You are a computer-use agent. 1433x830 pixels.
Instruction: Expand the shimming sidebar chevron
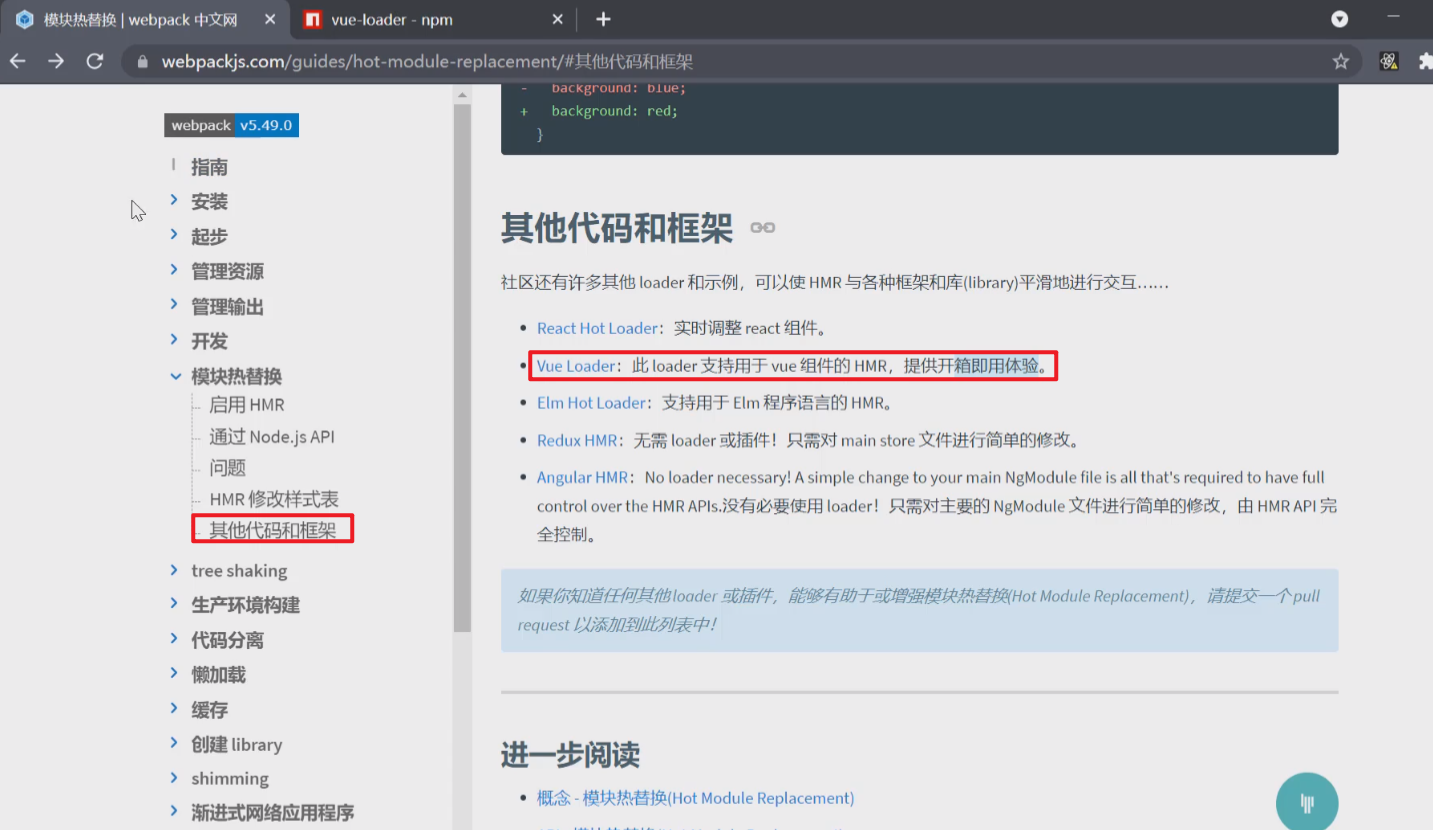tap(174, 778)
